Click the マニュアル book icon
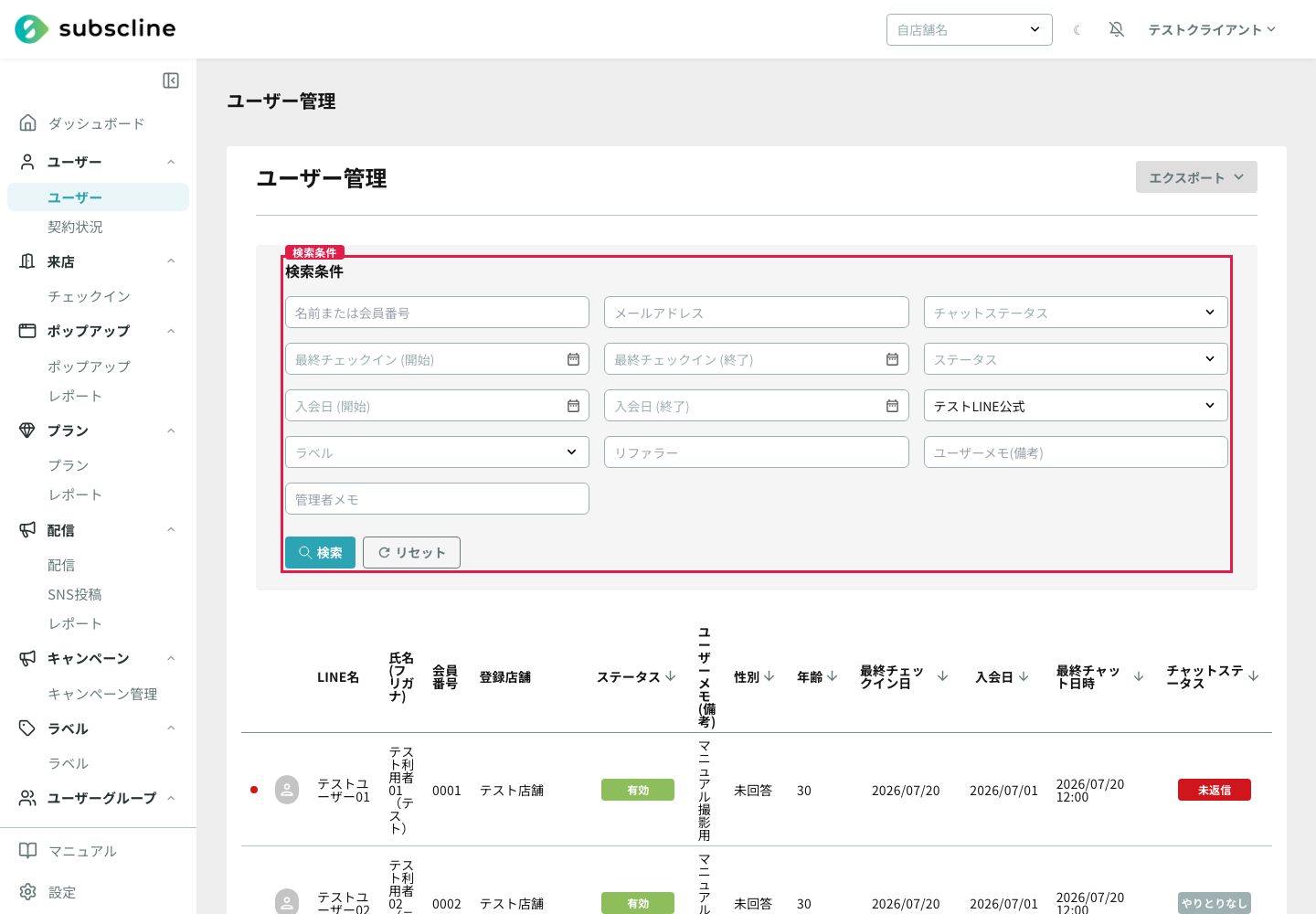 [28, 851]
